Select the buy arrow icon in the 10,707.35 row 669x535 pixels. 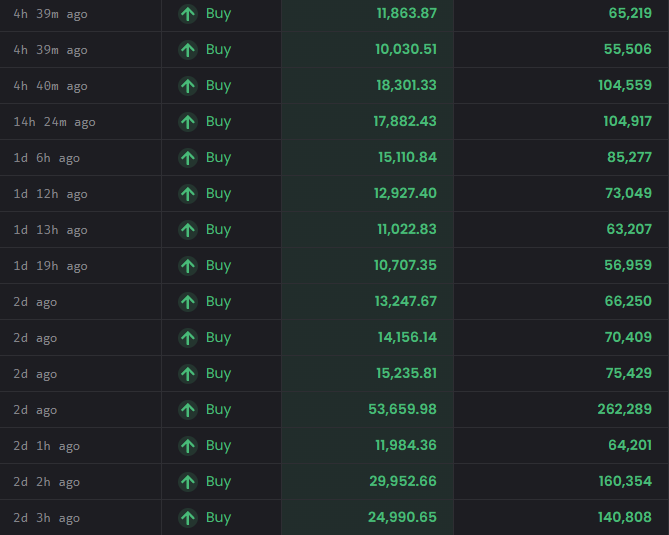[x=188, y=266]
